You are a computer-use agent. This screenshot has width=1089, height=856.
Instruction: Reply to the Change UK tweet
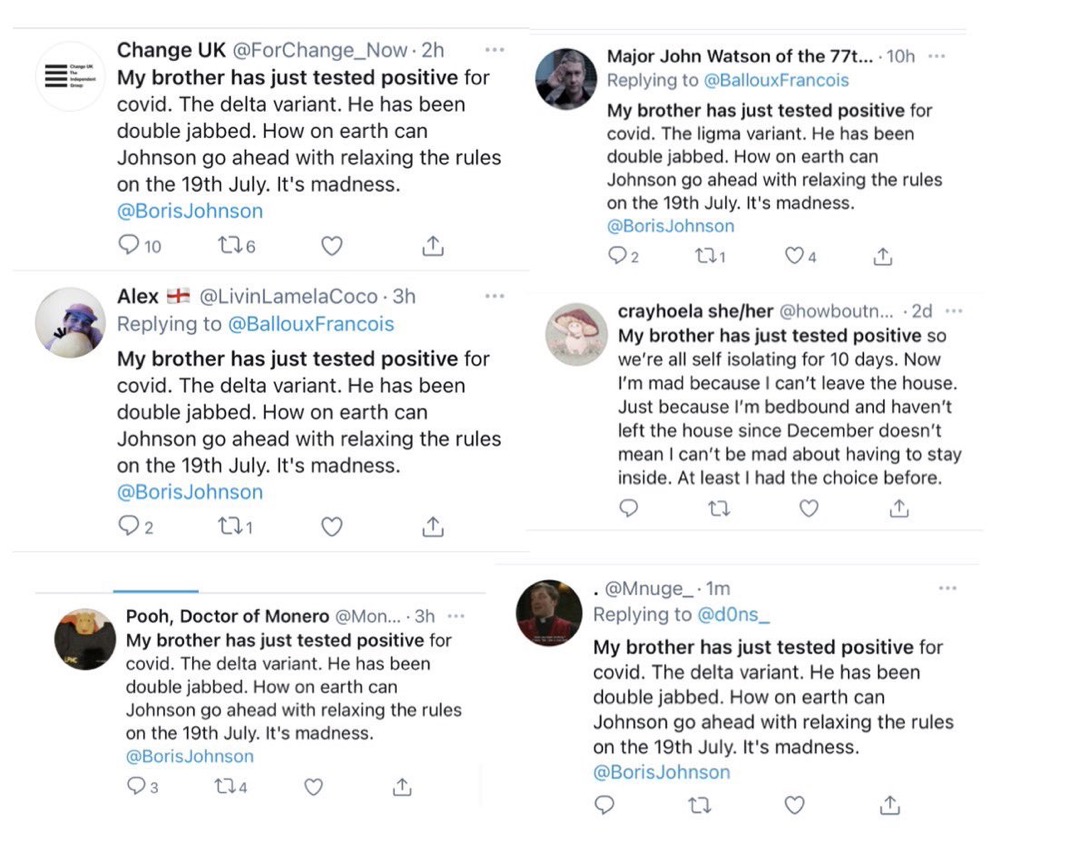[x=129, y=246]
